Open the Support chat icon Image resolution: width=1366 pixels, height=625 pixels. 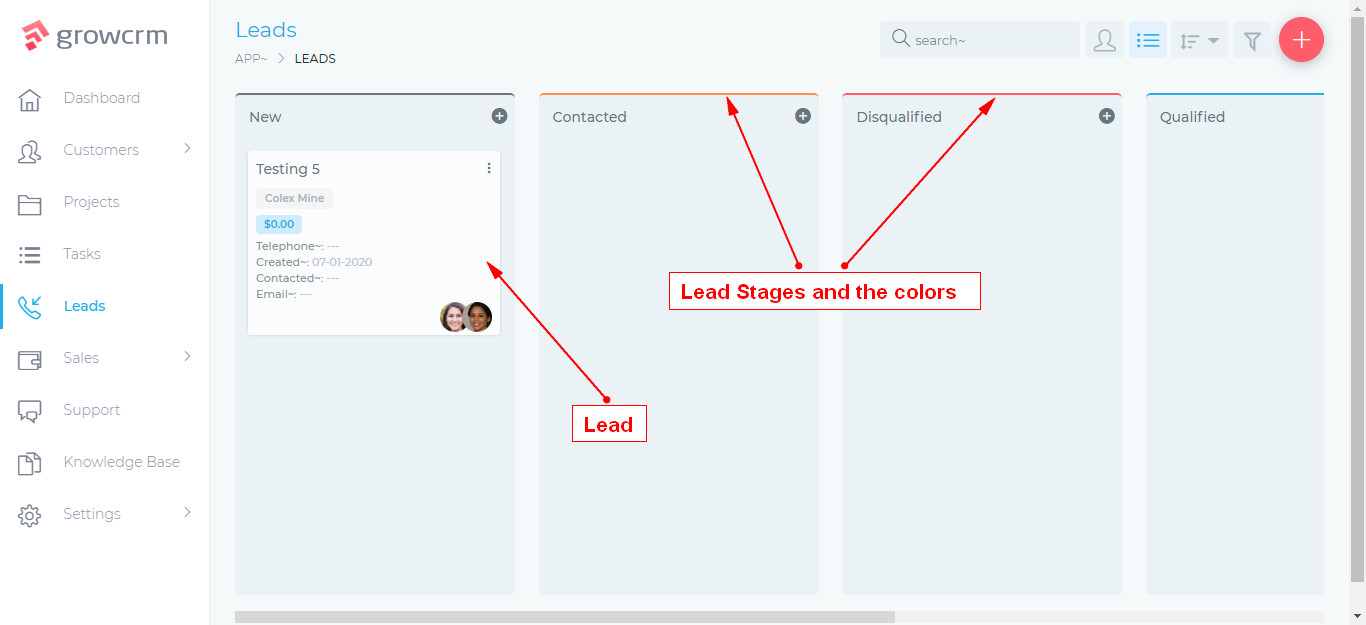(29, 409)
